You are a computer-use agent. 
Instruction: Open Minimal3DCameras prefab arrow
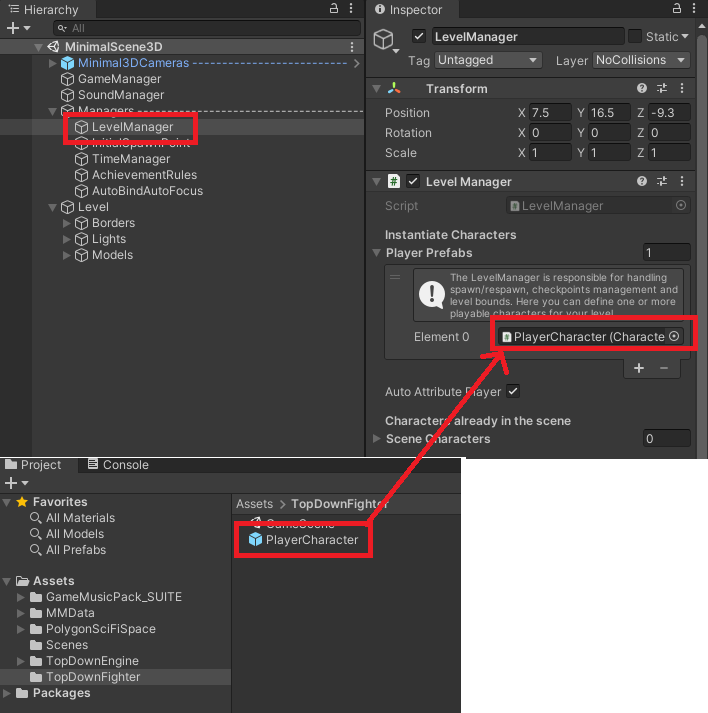click(x=357, y=63)
